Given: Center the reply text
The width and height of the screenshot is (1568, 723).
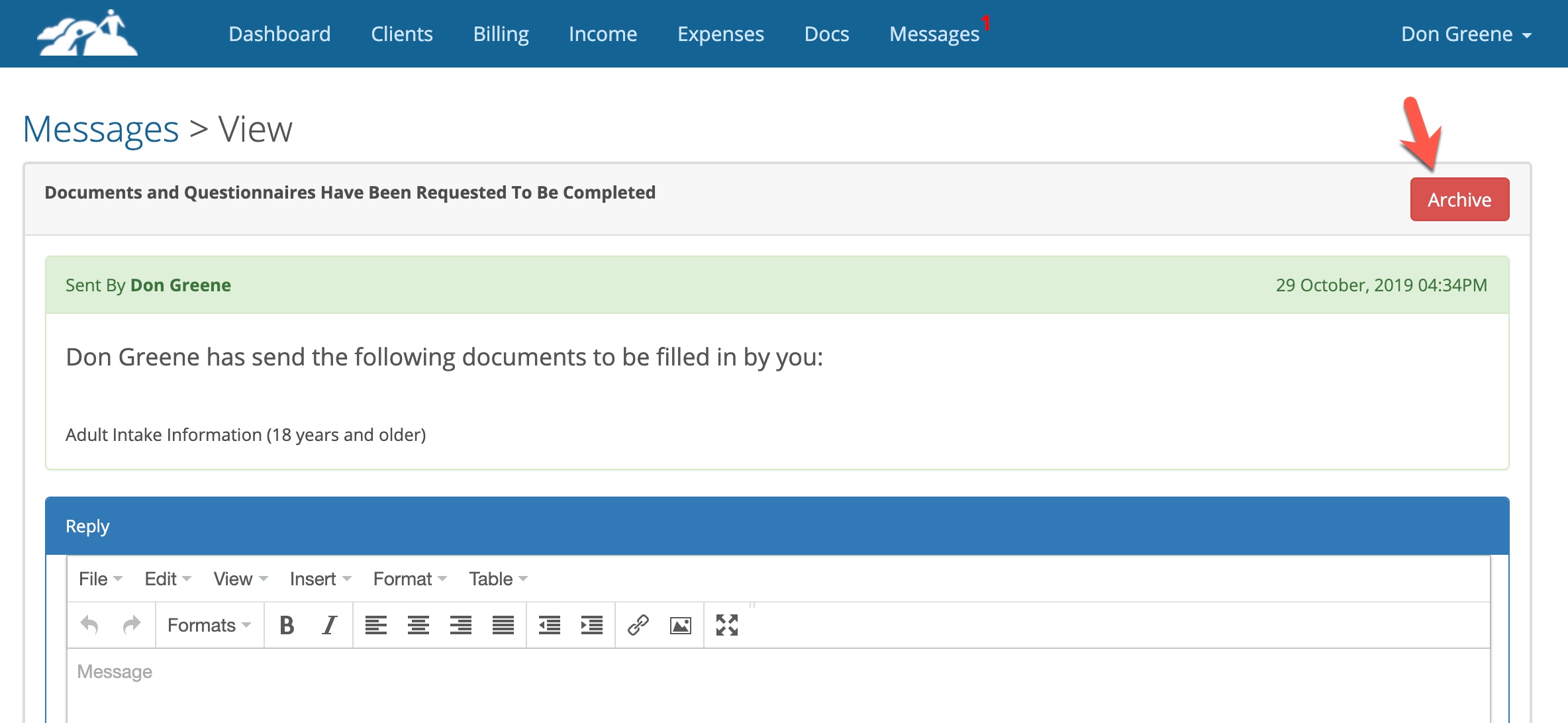Looking at the screenshot, I should tap(418, 624).
